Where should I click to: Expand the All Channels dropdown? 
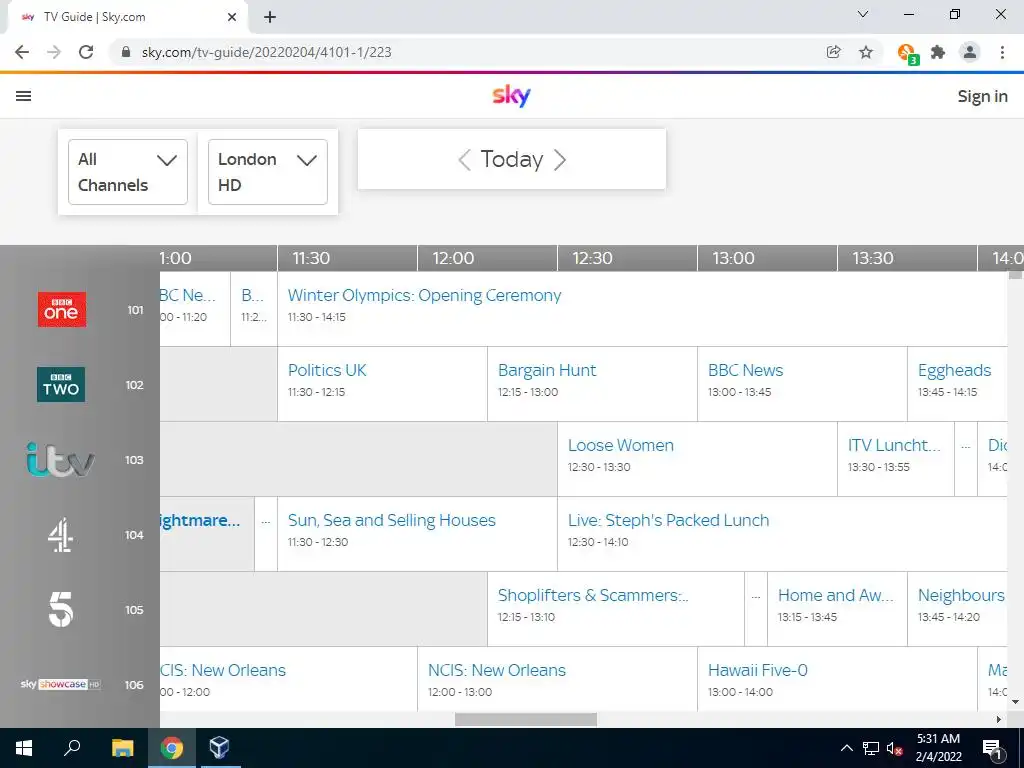(x=128, y=172)
